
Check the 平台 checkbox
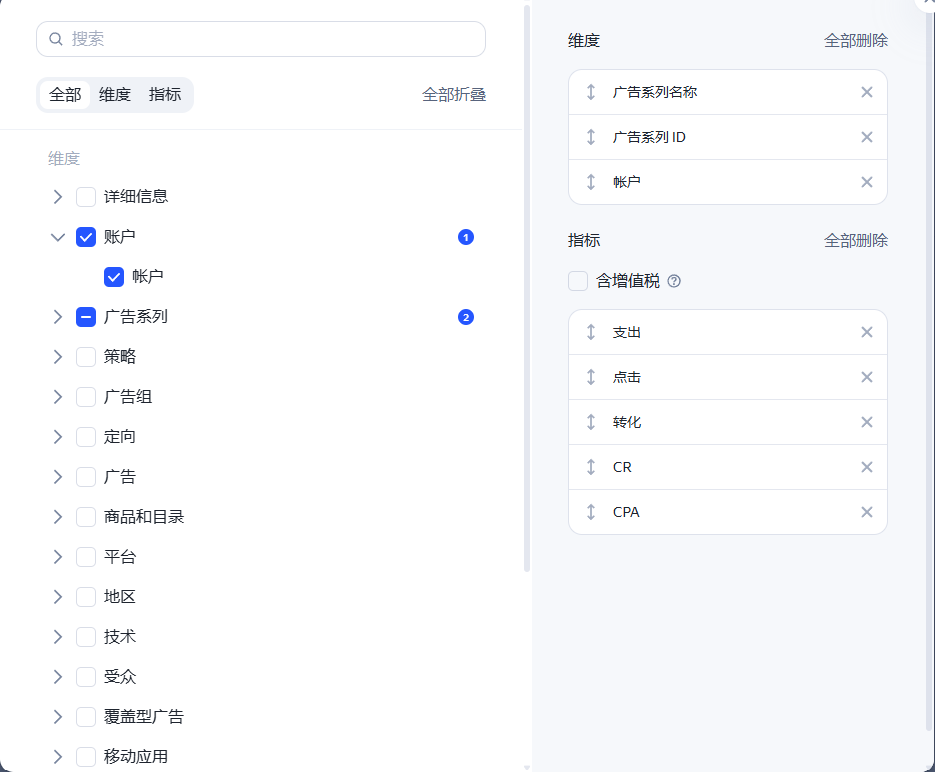86,557
